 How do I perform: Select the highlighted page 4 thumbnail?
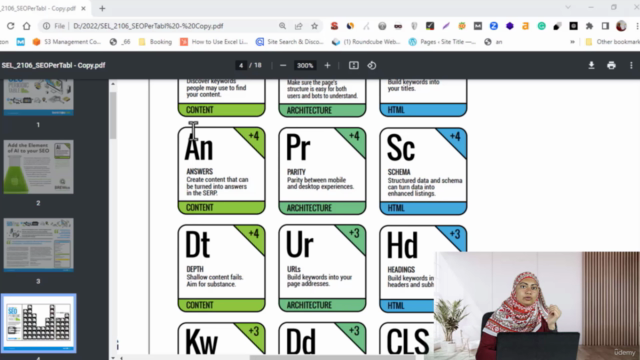[38, 323]
